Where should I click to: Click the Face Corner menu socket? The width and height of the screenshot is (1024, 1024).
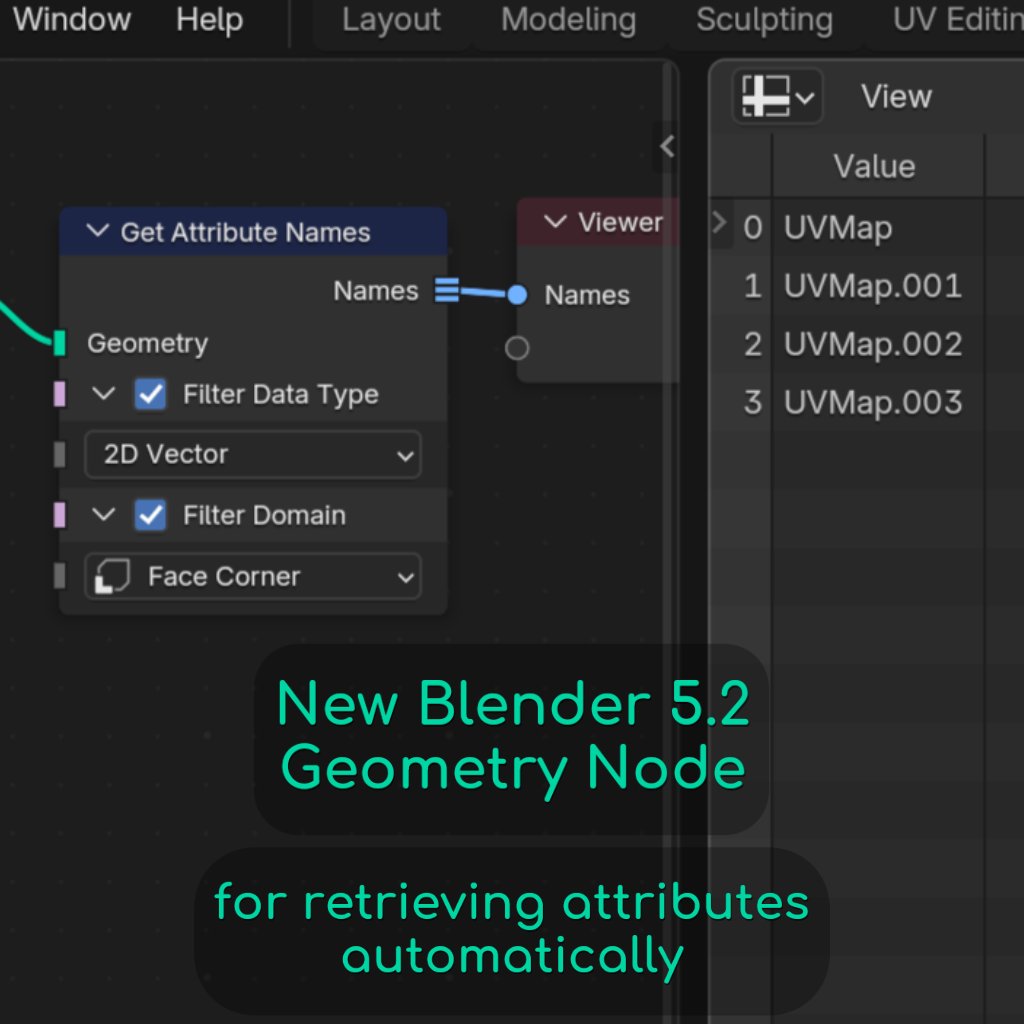click(59, 576)
